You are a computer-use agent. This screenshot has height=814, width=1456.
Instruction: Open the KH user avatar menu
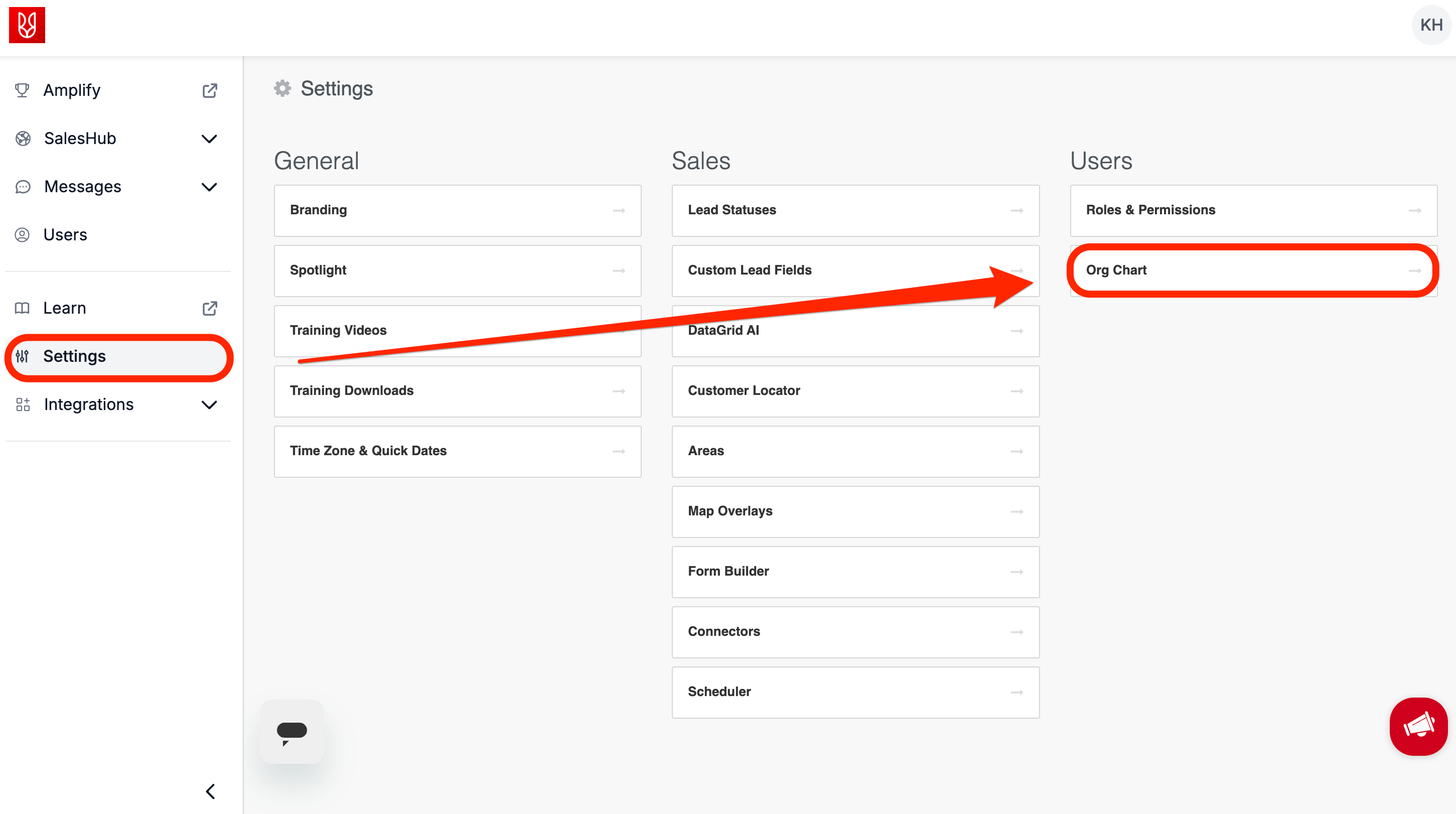click(x=1430, y=25)
